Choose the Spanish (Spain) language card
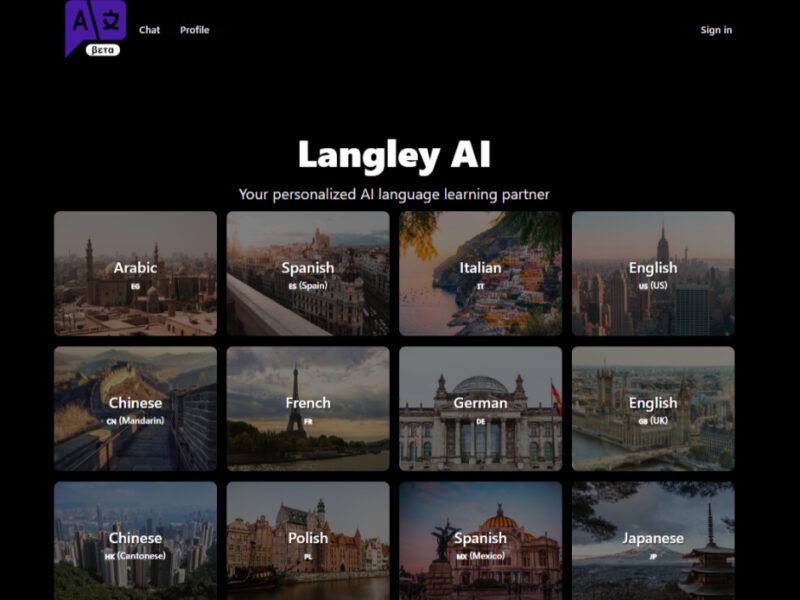800x600 pixels. pyautogui.click(x=307, y=273)
